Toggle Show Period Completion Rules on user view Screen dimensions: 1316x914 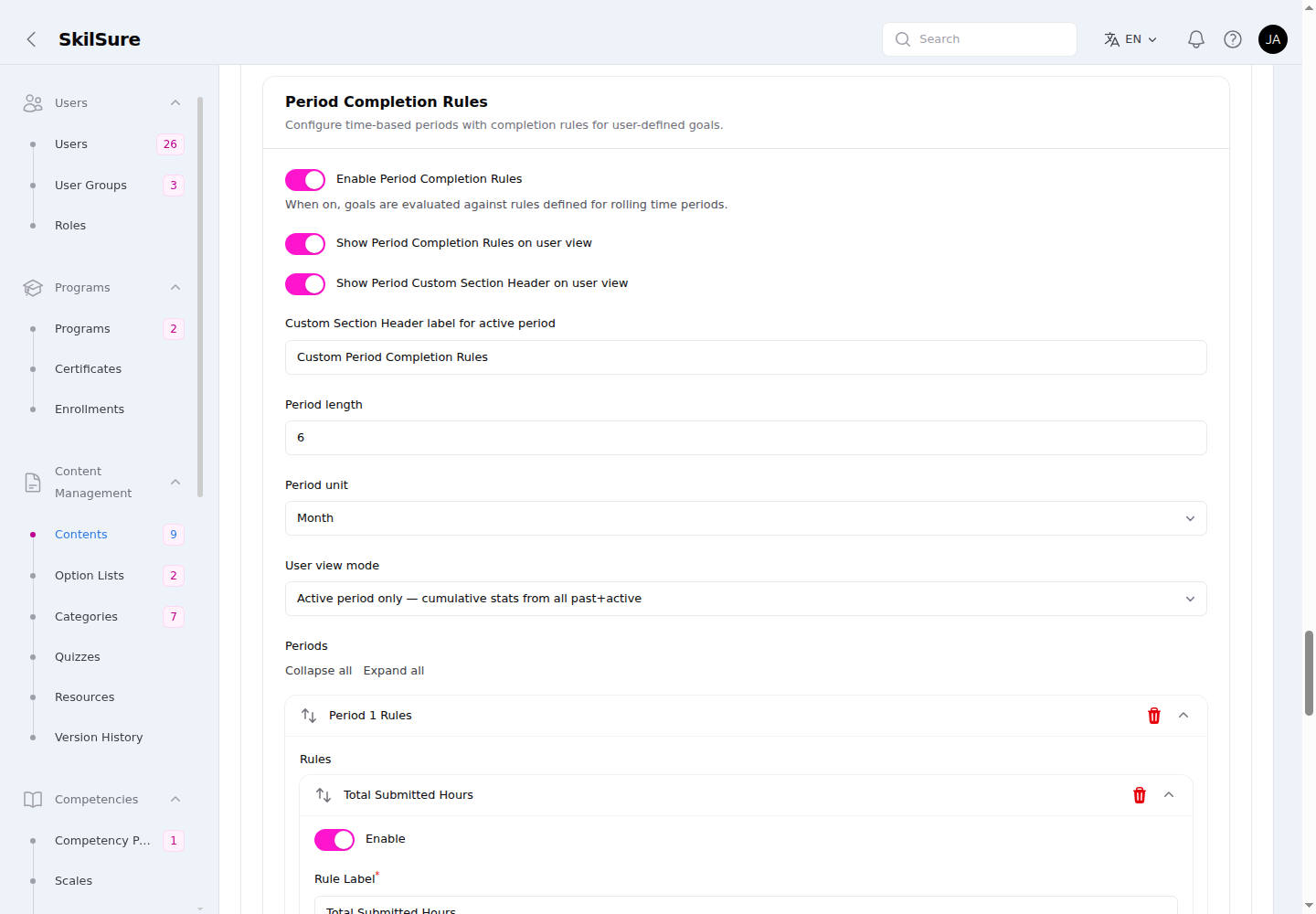[x=305, y=244]
